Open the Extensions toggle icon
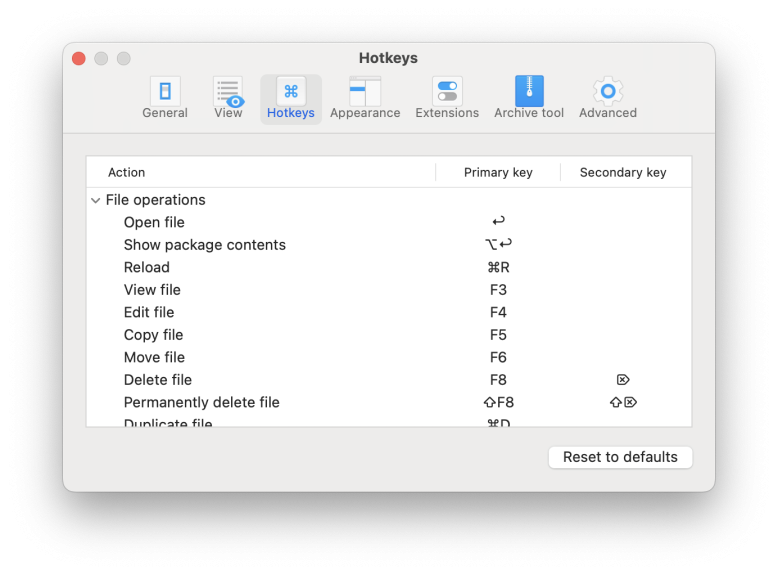The width and height of the screenshot is (778, 575). (x=447, y=91)
